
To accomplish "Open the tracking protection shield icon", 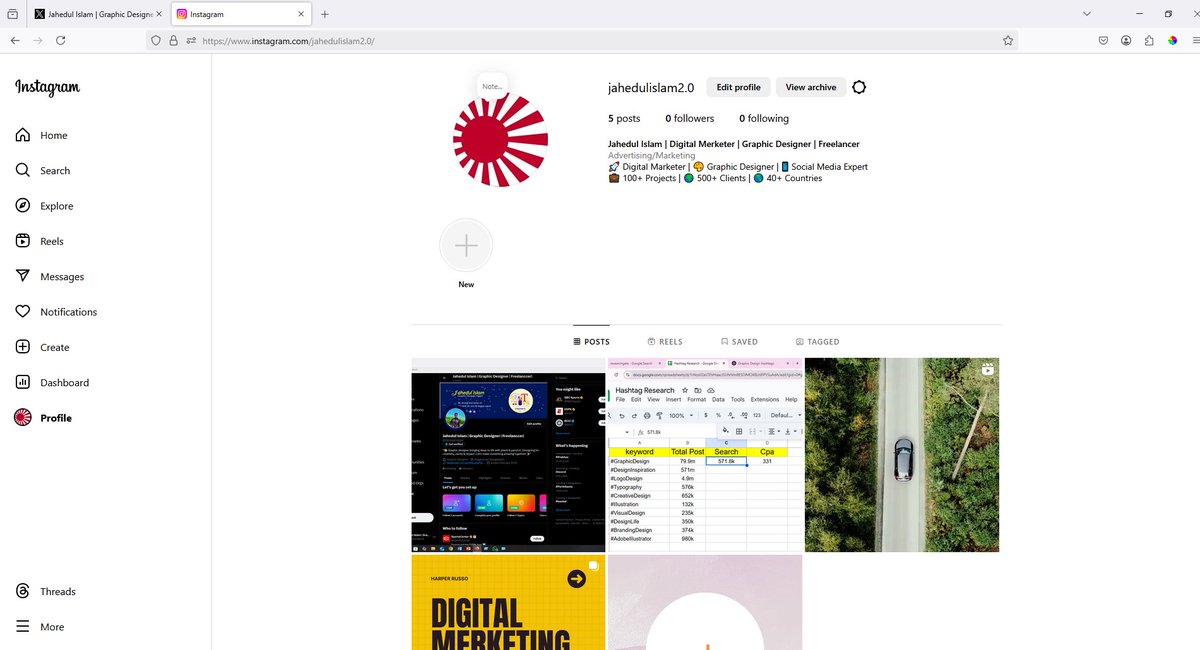I will pyautogui.click(x=156, y=41).
